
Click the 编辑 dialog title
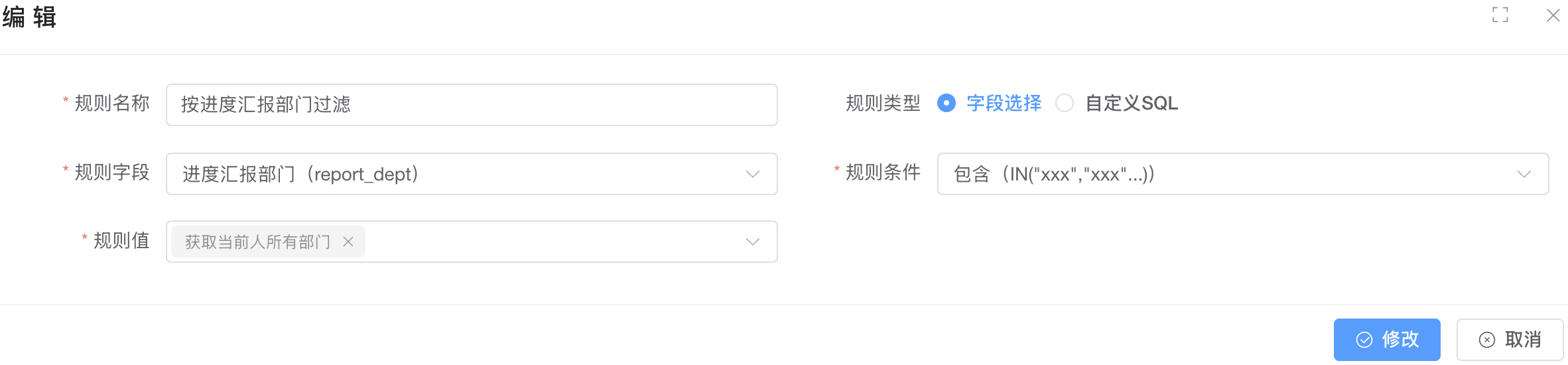pyautogui.click(x=29, y=17)
